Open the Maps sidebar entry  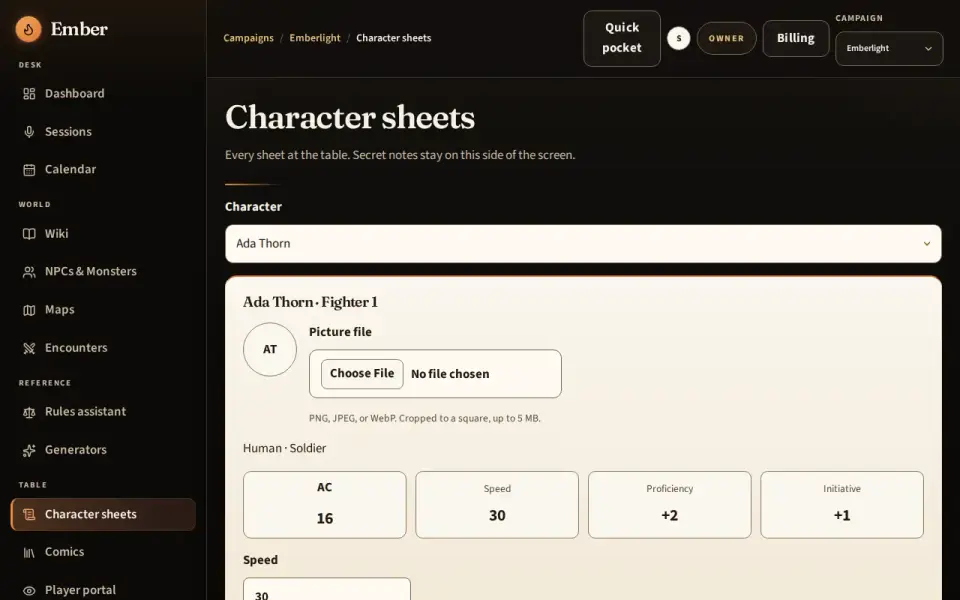click(x=103, y=310)
